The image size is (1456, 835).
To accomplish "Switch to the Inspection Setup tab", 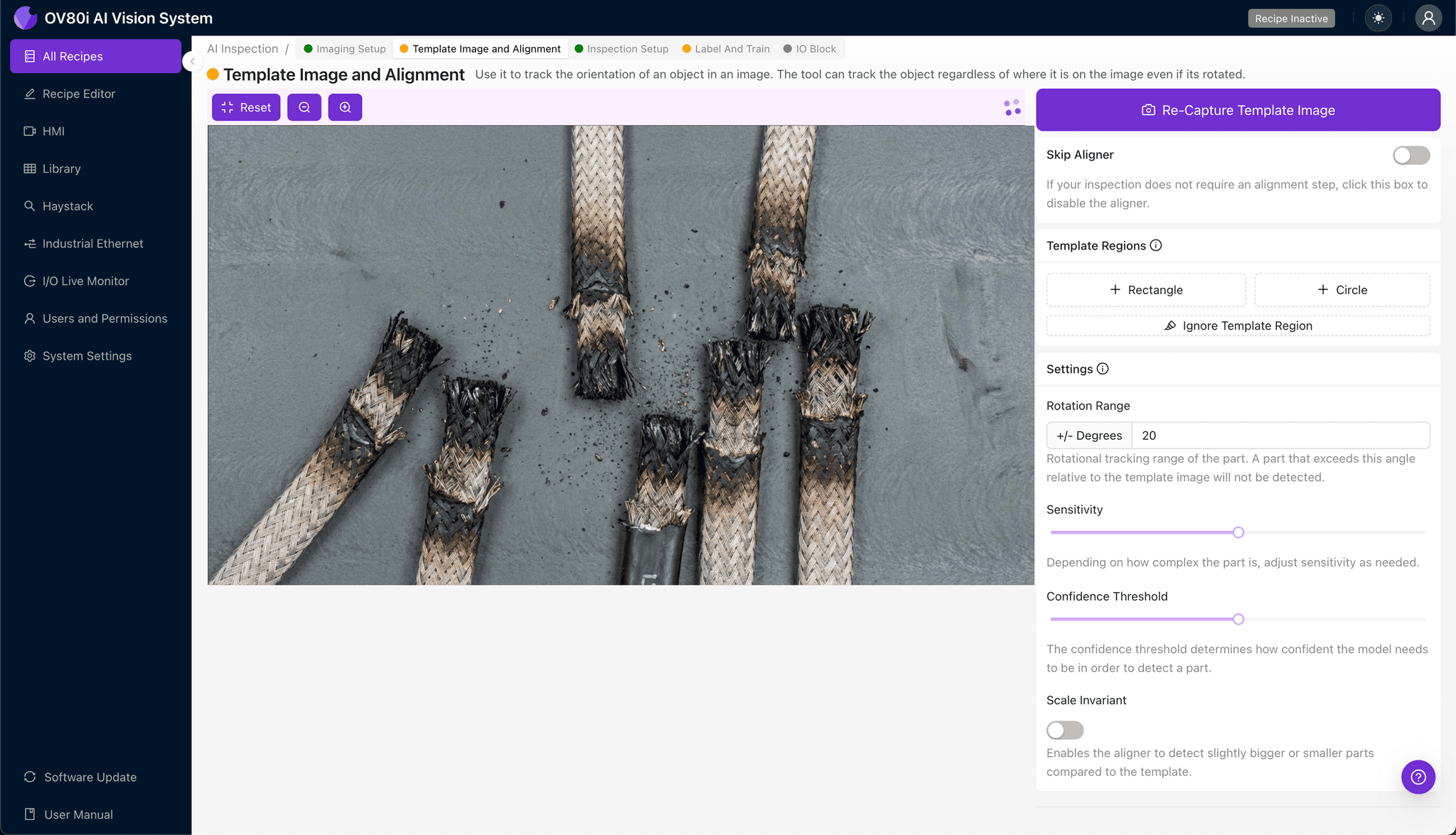I will click(621, 49).
